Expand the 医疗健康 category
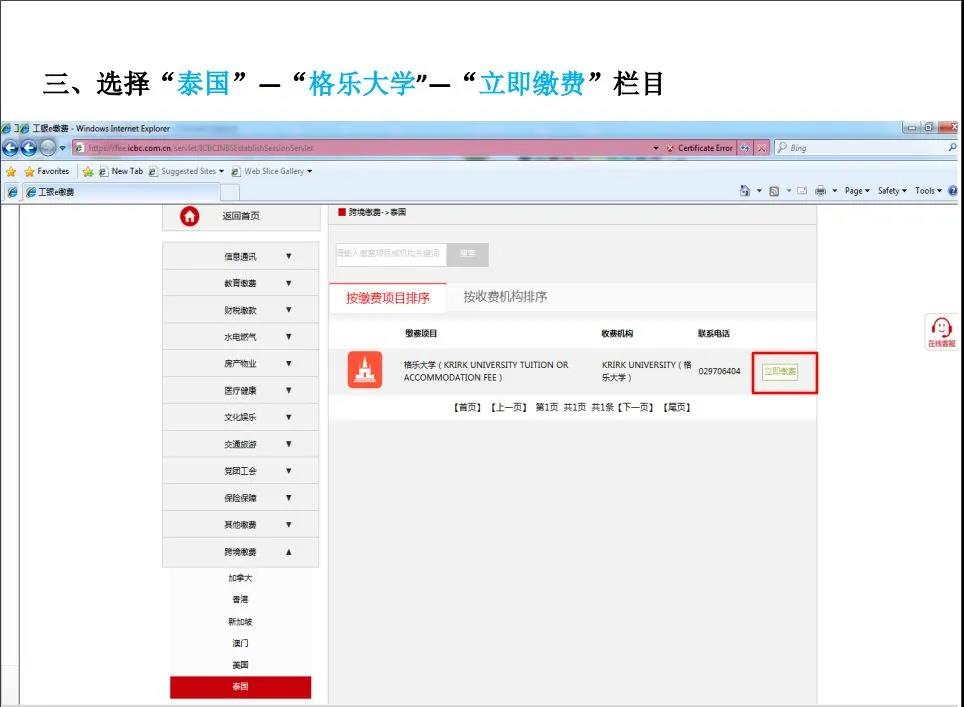 (240, 390)
